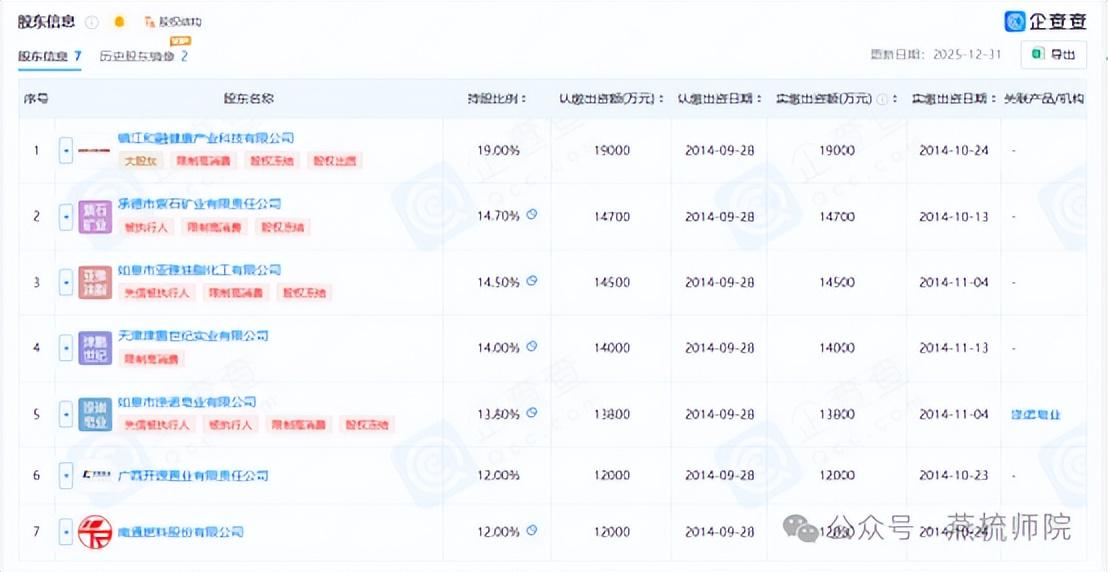Click row 1 company's red line logo
The image size is (1108, 572).
click(x=95, y=151)
